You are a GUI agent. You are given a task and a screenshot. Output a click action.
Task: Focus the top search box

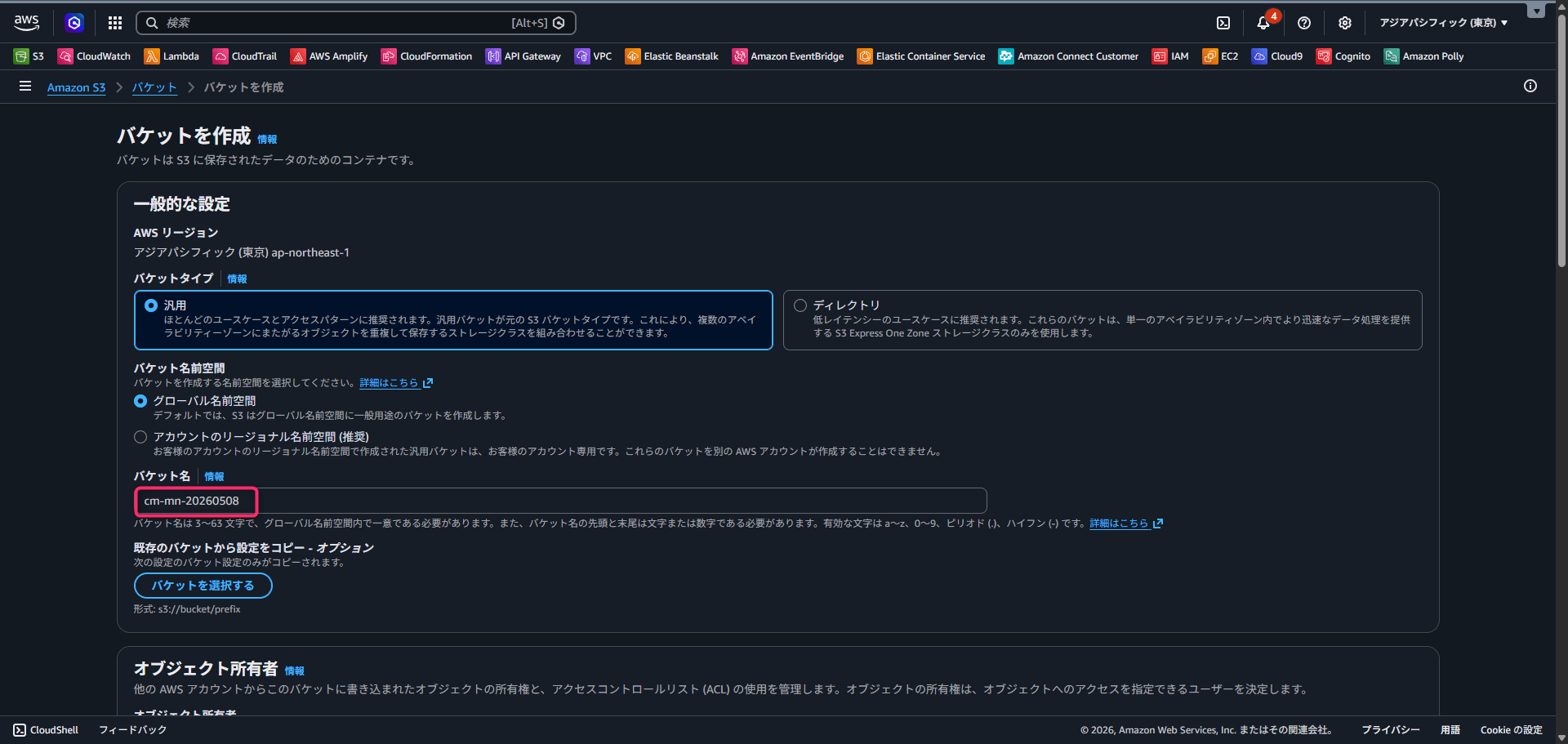pos(356,23)
